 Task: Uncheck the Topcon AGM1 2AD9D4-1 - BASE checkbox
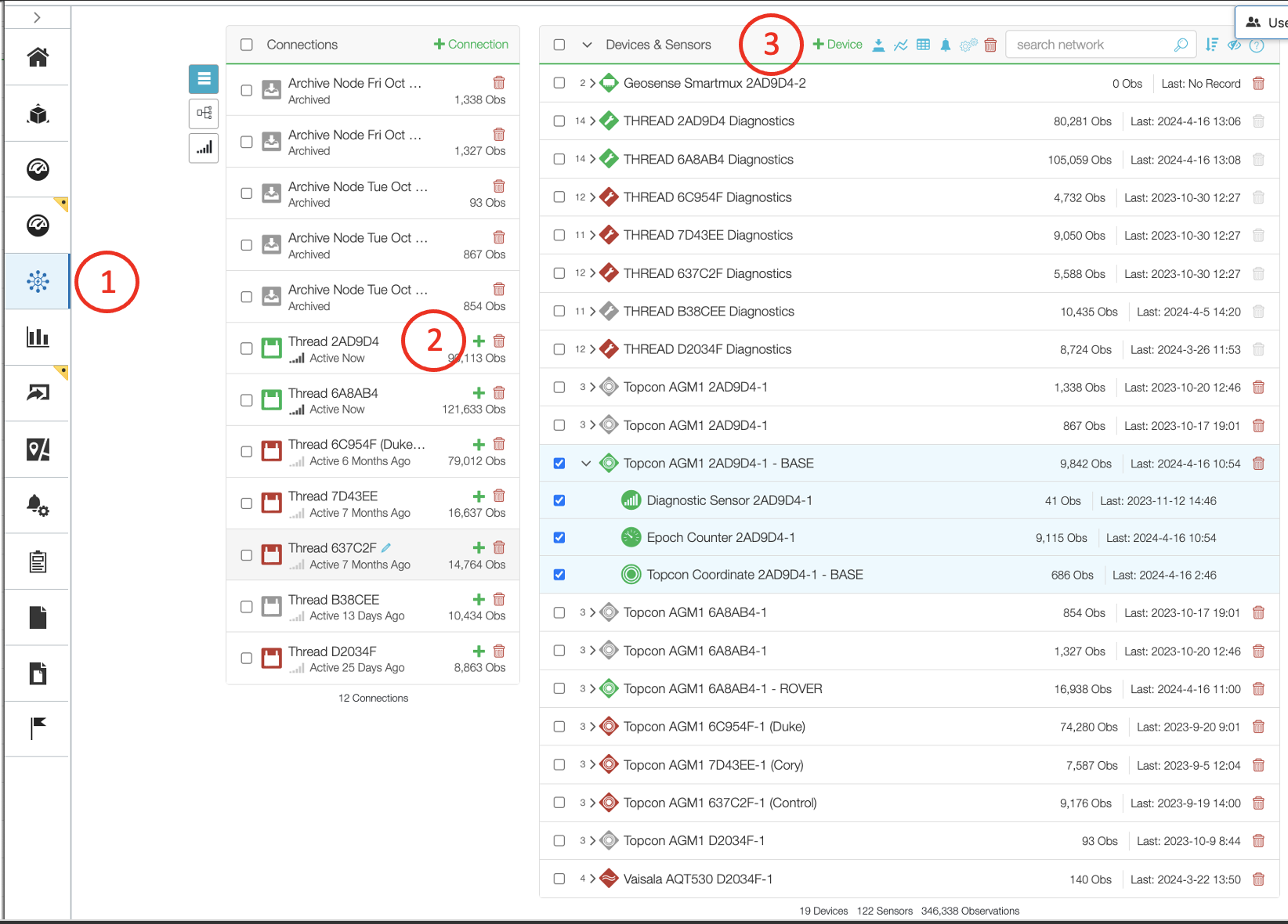559,463
